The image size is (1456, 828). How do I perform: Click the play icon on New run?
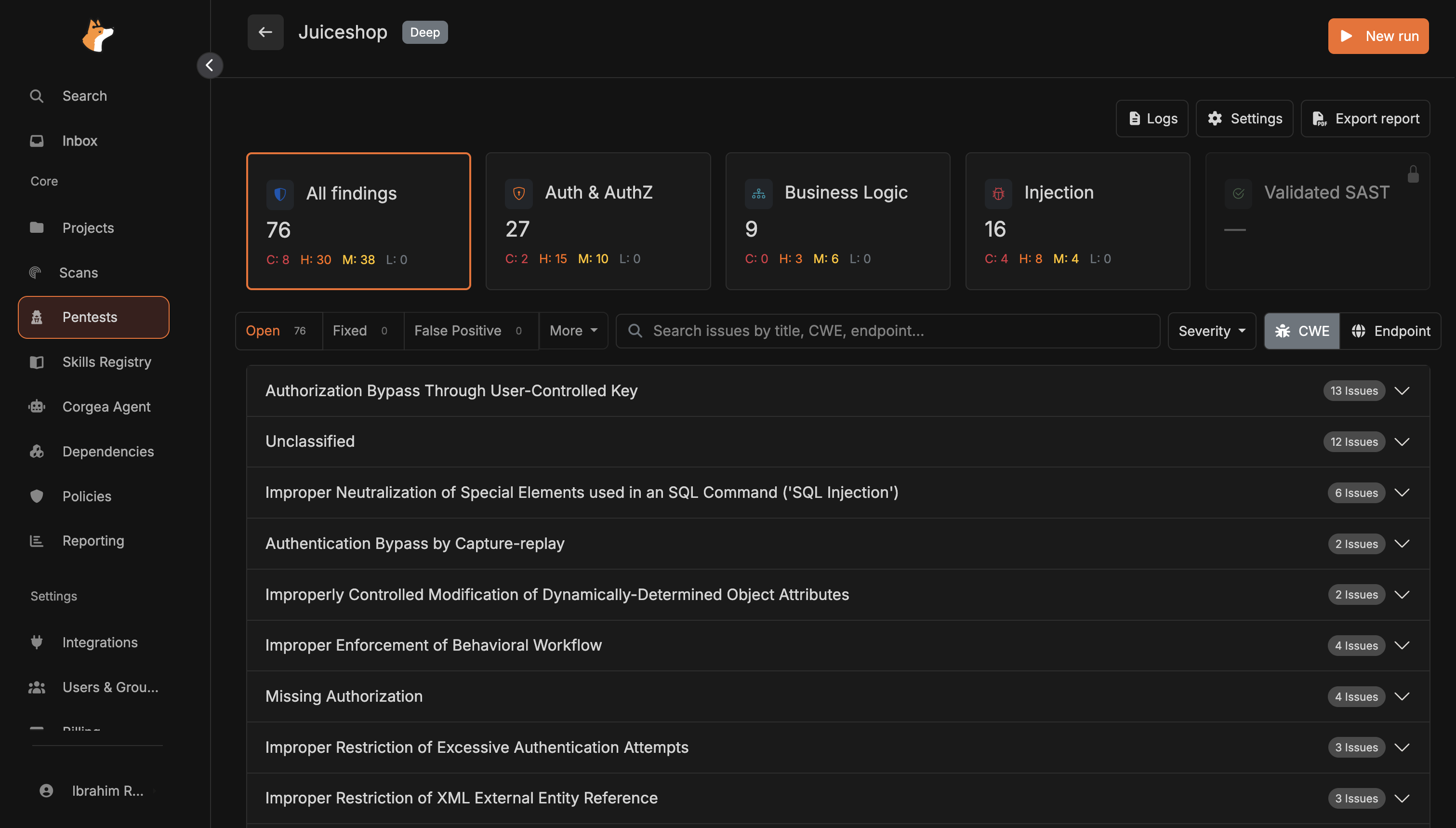pyautogui.click(x=1346, y=36)
